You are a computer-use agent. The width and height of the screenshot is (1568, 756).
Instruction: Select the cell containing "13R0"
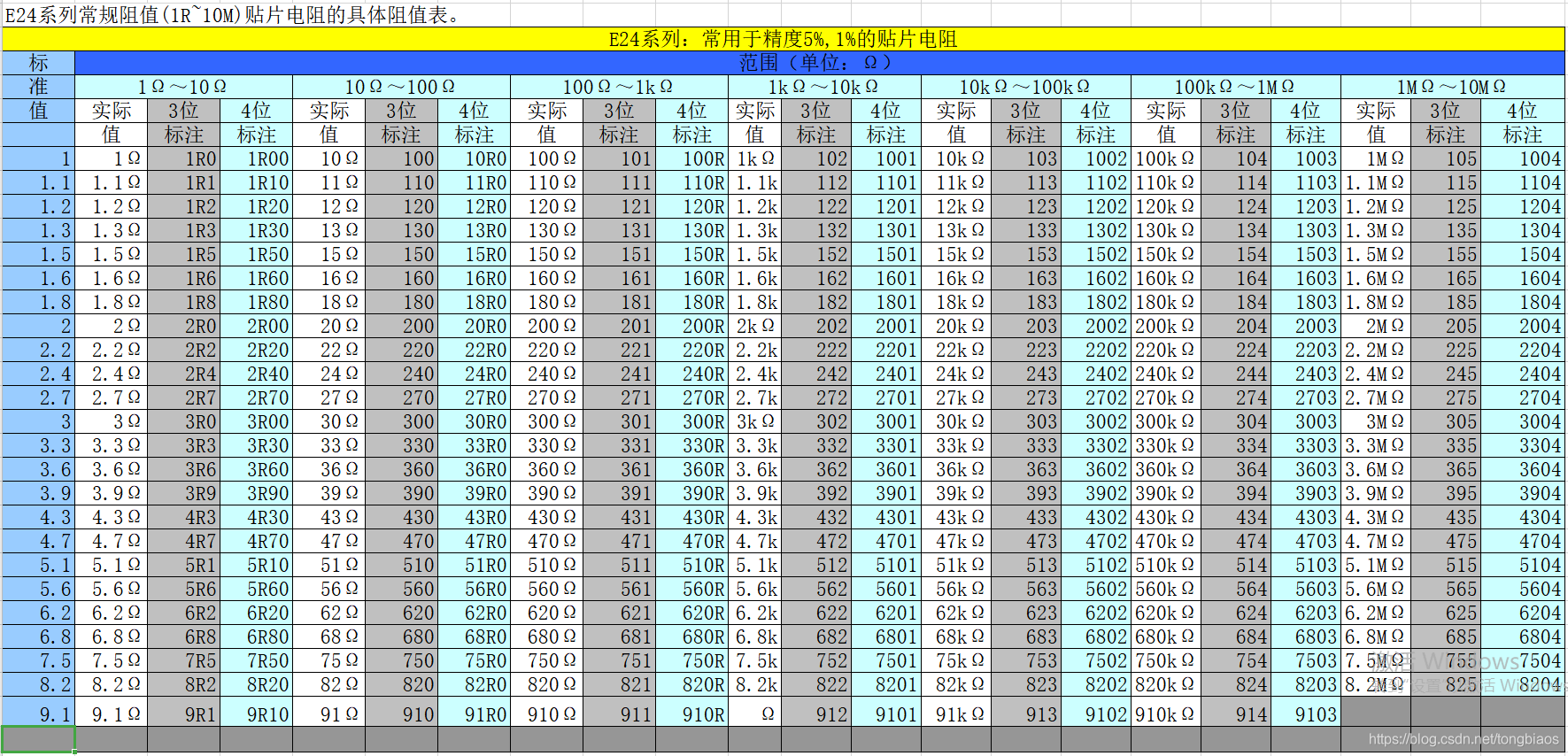point(474,230)
